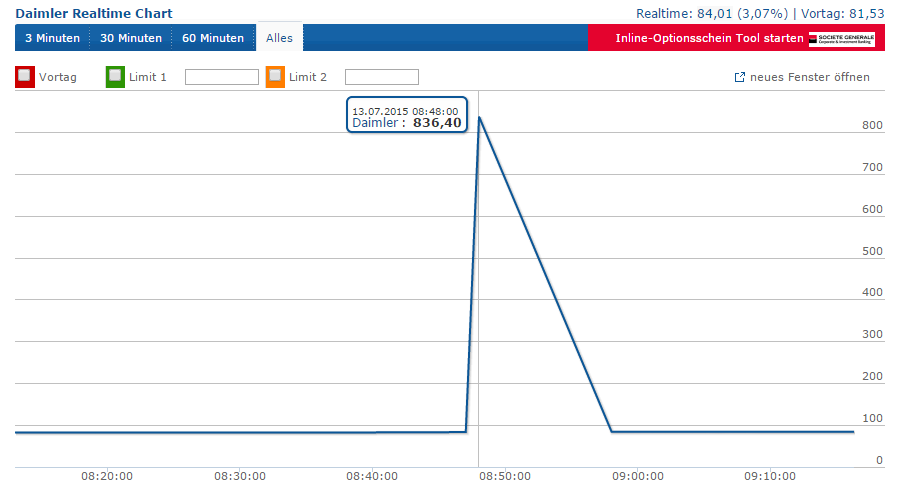
Task: Click the 100 price axis label
Action: [x=872, y=418]
